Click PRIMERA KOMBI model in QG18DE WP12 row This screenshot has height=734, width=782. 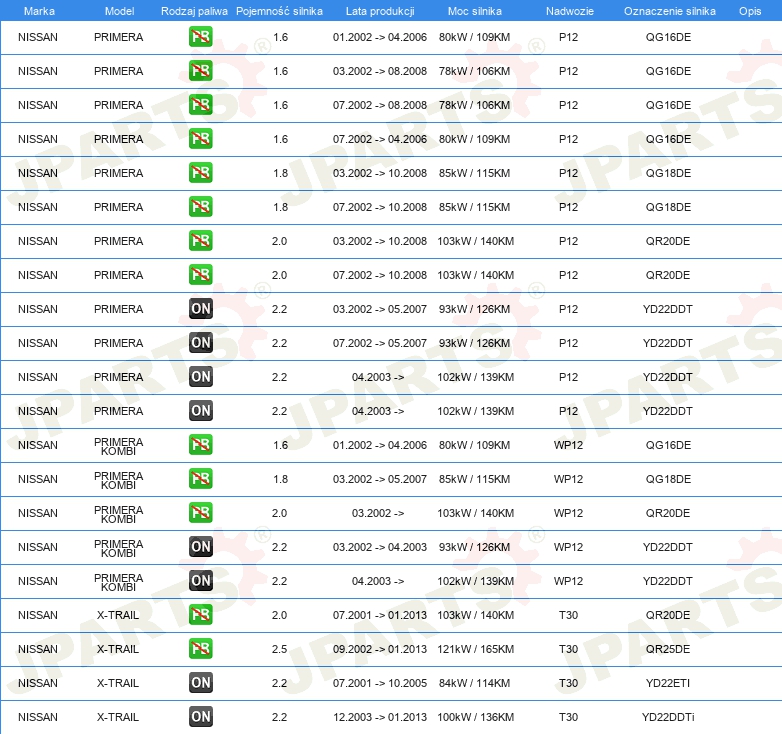pyautogui.click(x=118, y=480)
